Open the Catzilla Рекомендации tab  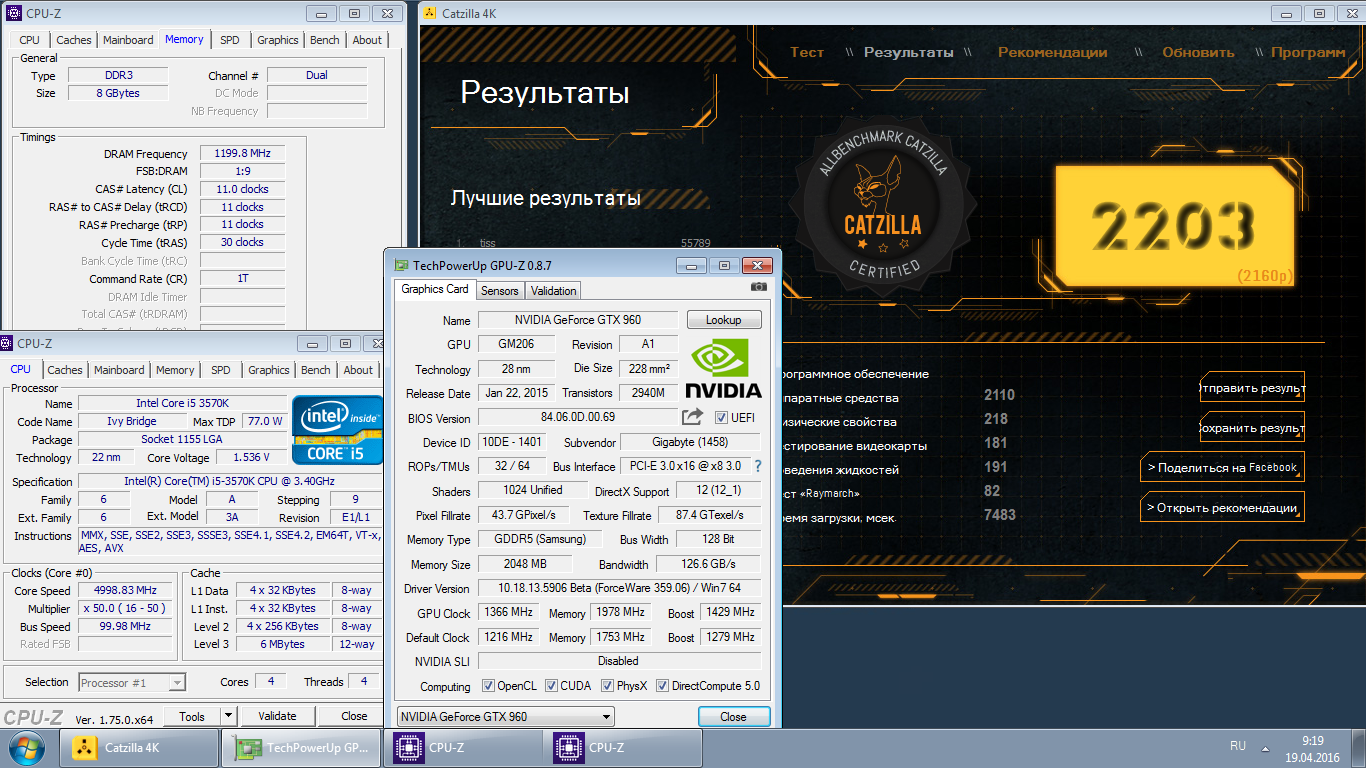(1052, 52)
